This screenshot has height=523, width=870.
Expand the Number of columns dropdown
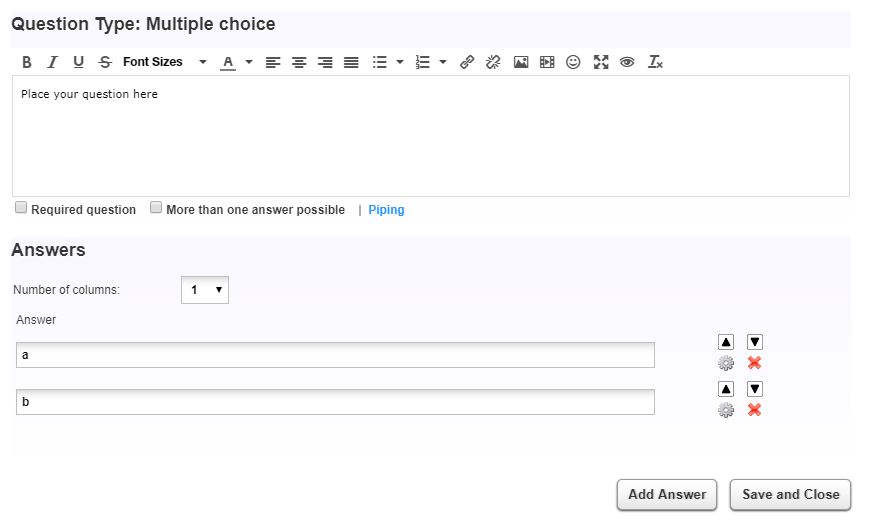(x=205, y=290)
